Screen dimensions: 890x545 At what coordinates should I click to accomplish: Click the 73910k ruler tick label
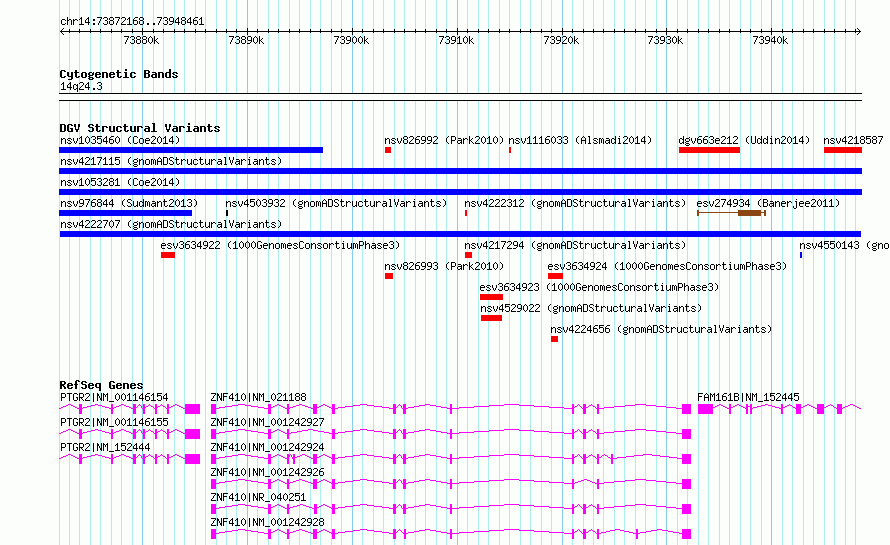point(456,40)
